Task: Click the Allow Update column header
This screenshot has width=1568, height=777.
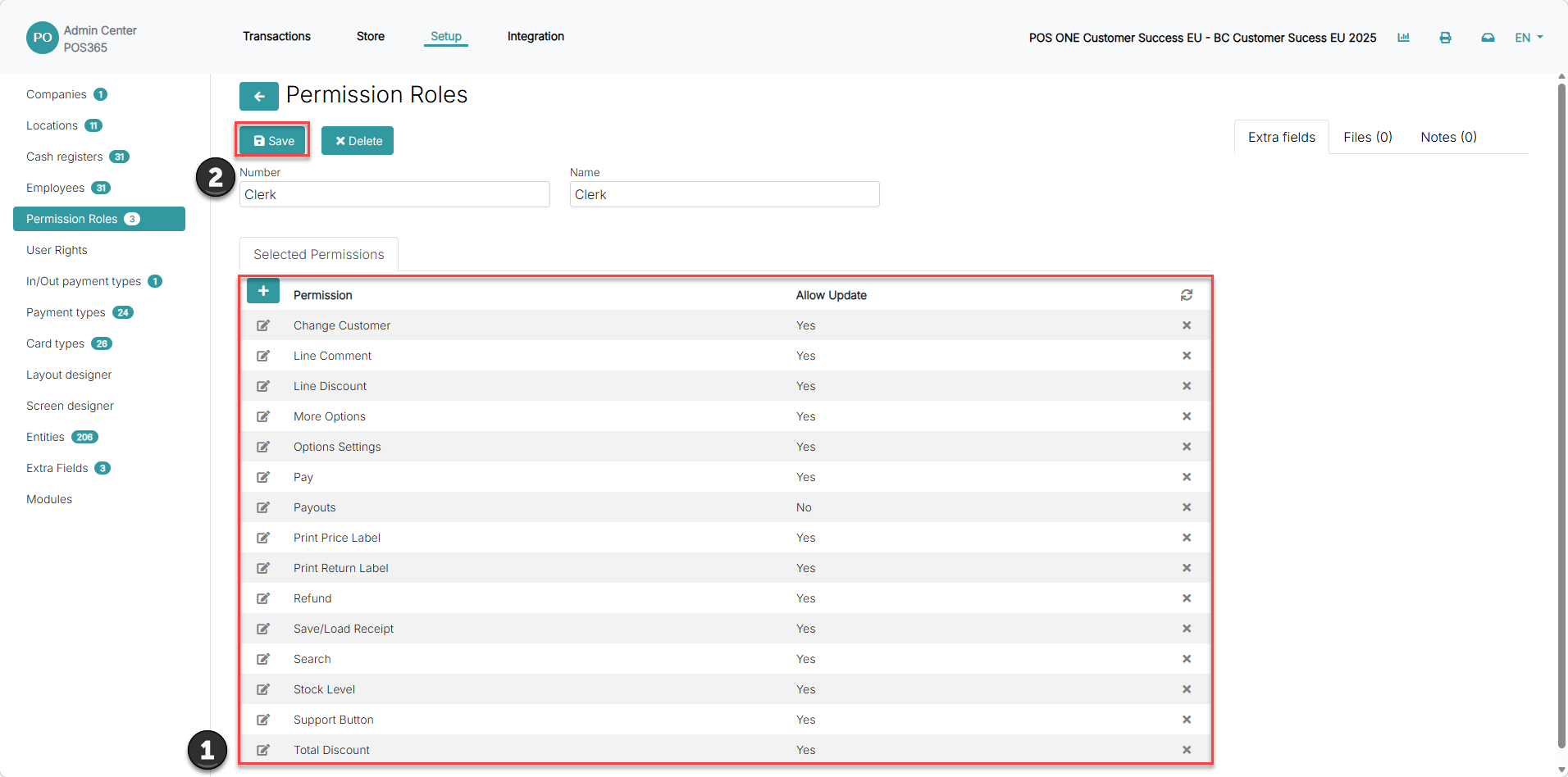Action: point(831,295)
